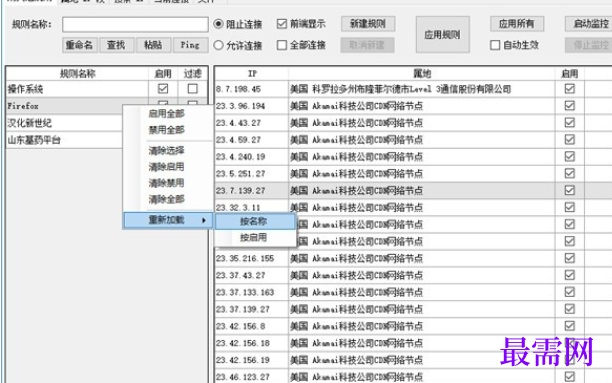Toggle 启用 checkbox for IP 23.42.156.8

pyautogui.click(x=569, y=326)
